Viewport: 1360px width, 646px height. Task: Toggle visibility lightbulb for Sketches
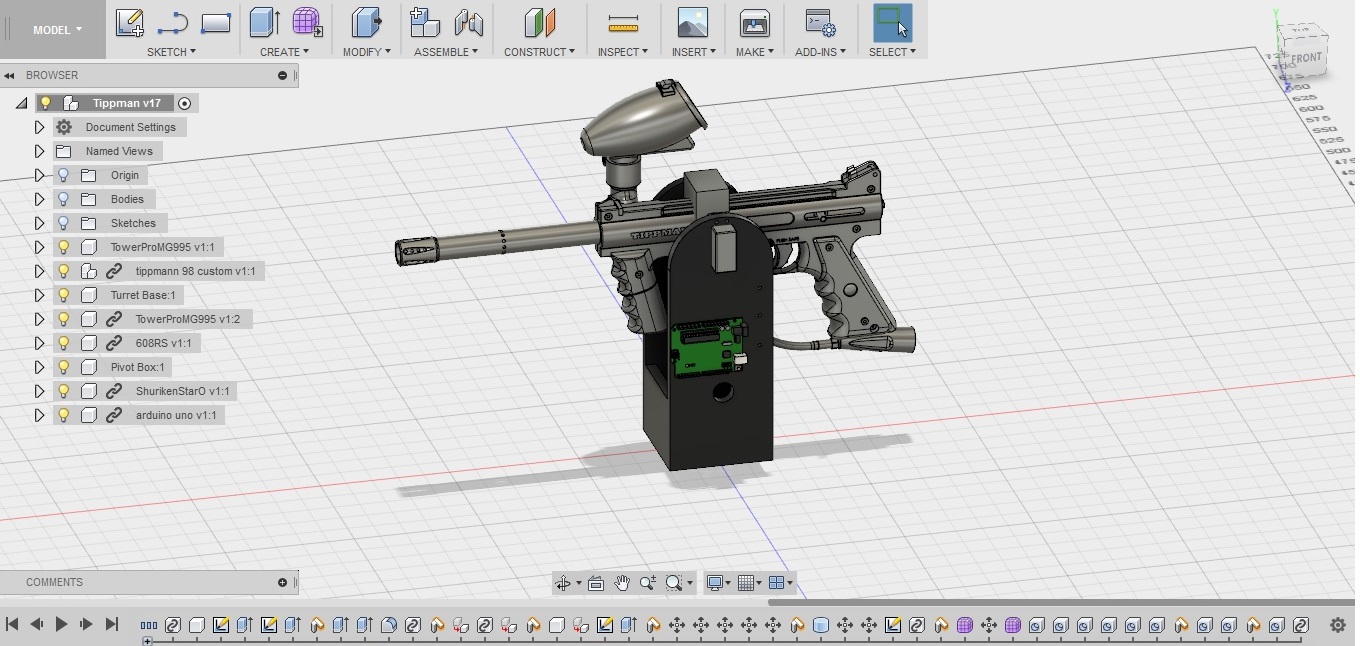[x=64, y=223]
